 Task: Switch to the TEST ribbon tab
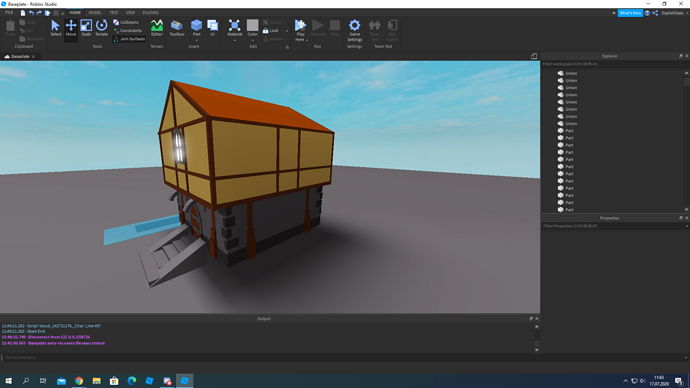[114, 13]
